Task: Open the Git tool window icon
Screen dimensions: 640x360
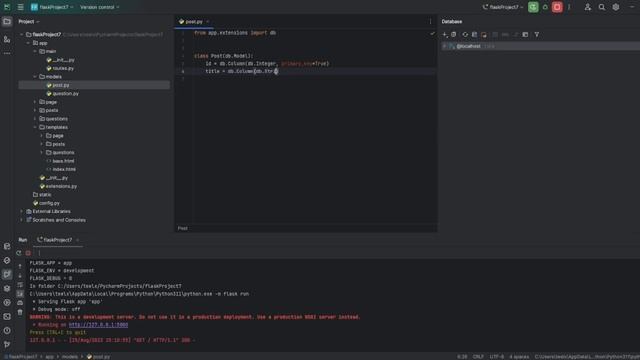Action: click(7, 345)
